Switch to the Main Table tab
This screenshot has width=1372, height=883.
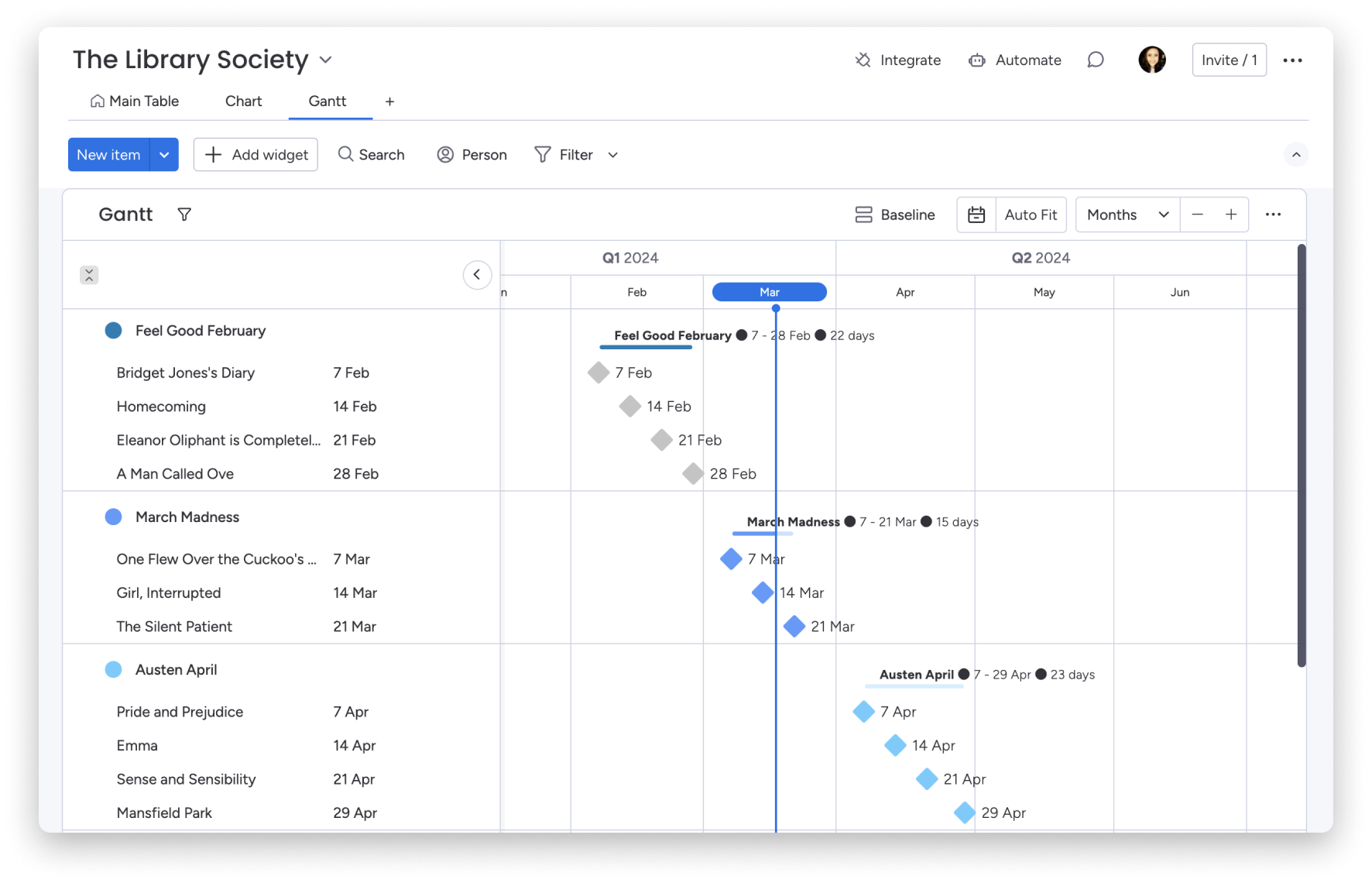click(x=135, y=101)
